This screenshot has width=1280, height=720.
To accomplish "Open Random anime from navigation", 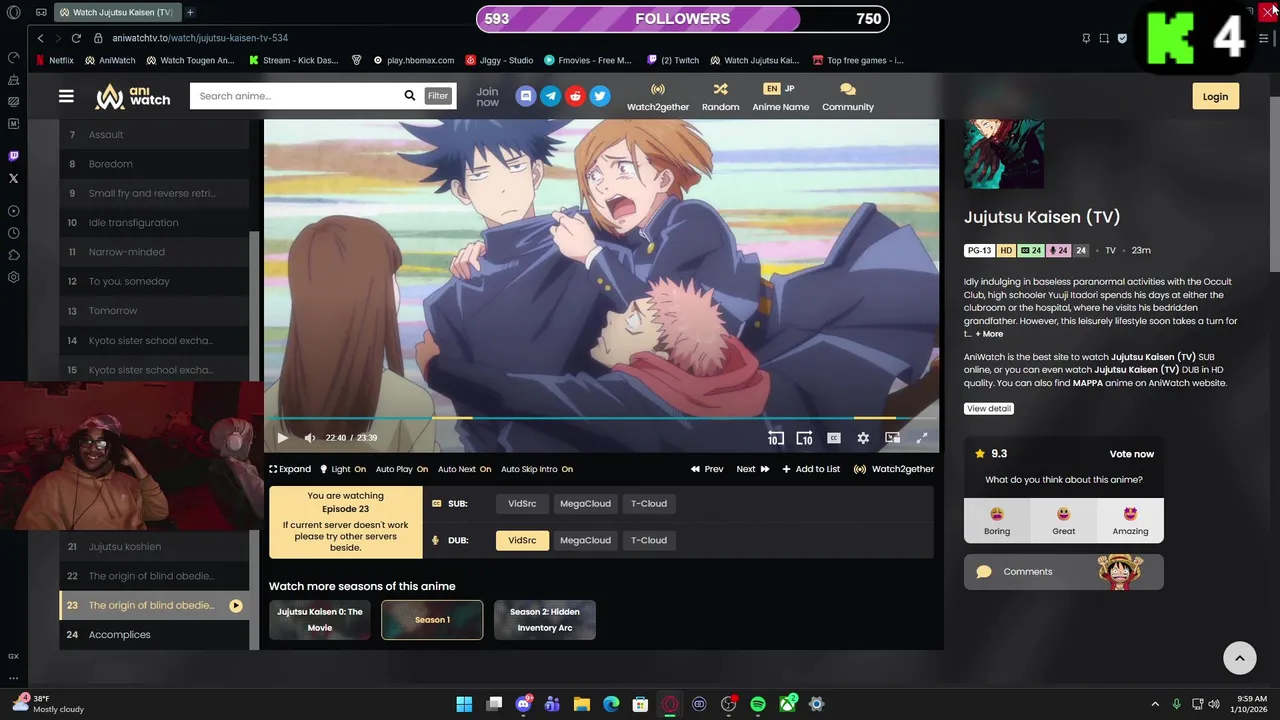I will (x=720, y=97).
